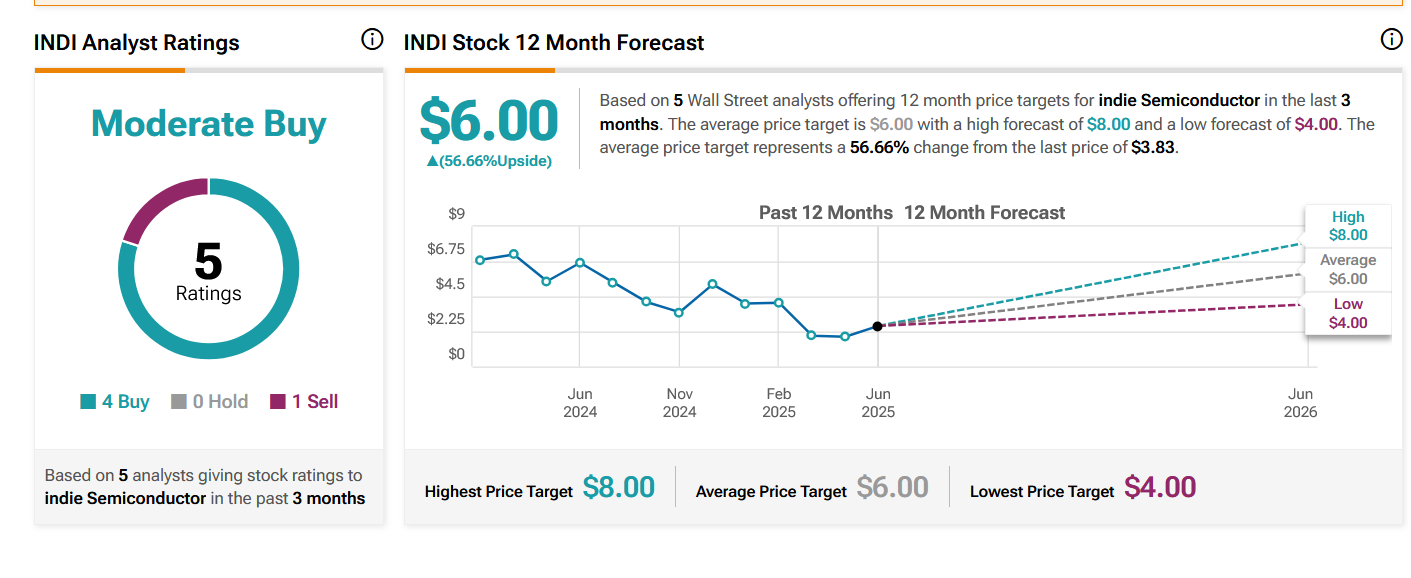The image size is (1411, 578).
Task: Click the maroon Sell segment of donut
Action: coord(160,205)
